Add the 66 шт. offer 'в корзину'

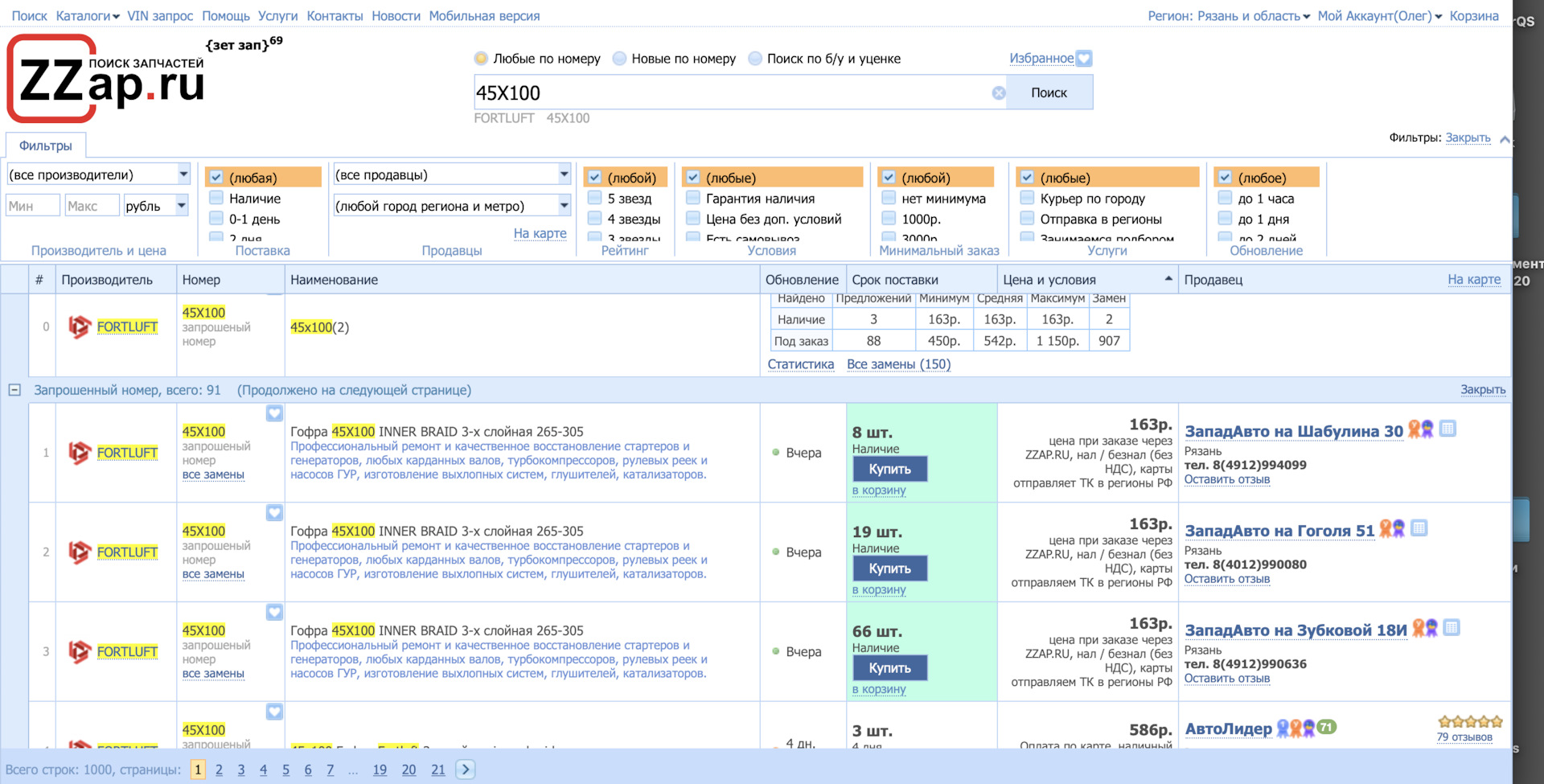click(879, 689)
